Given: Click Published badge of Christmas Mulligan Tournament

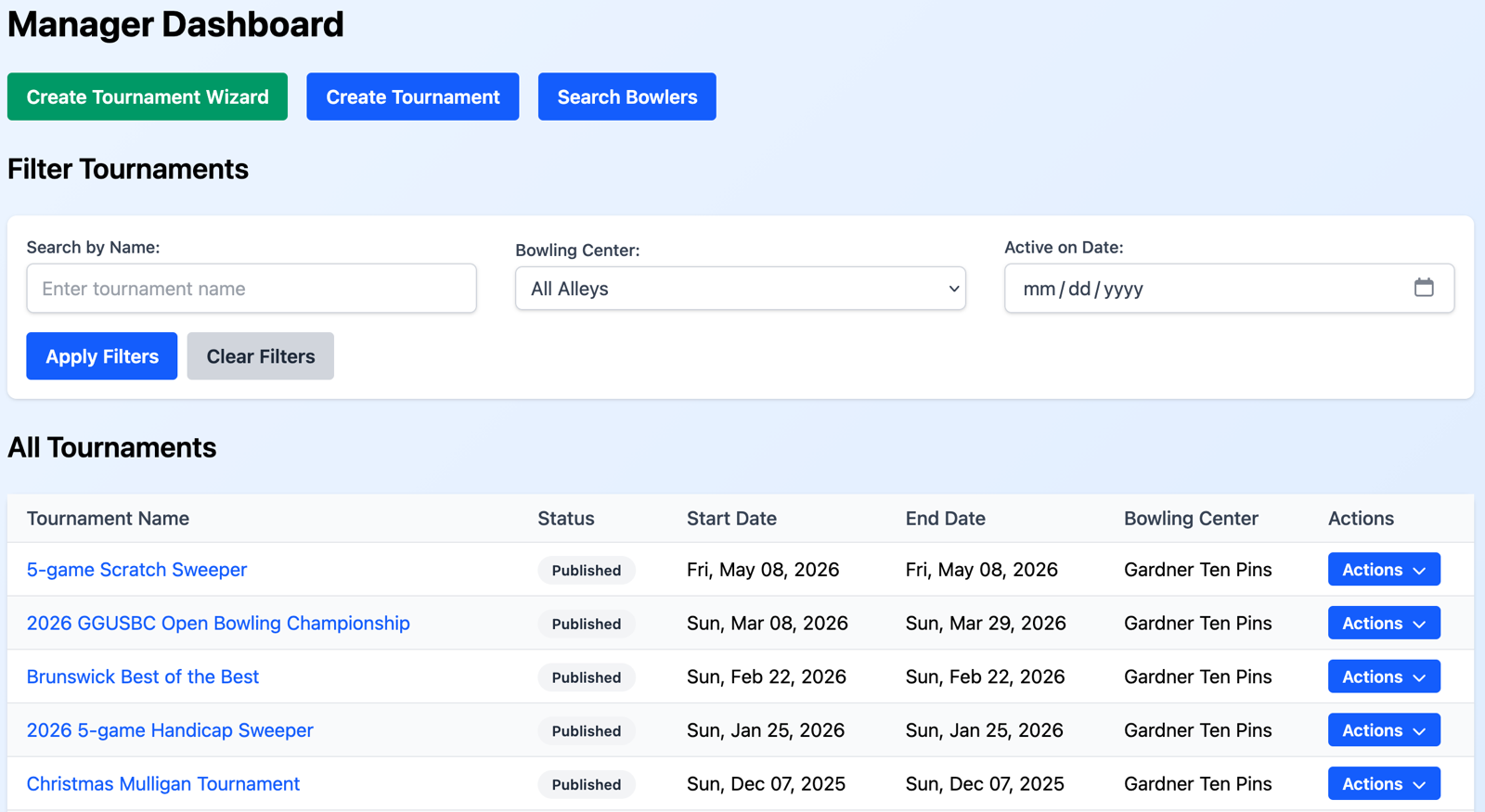Looking at the screenshot, I should 587,784.
